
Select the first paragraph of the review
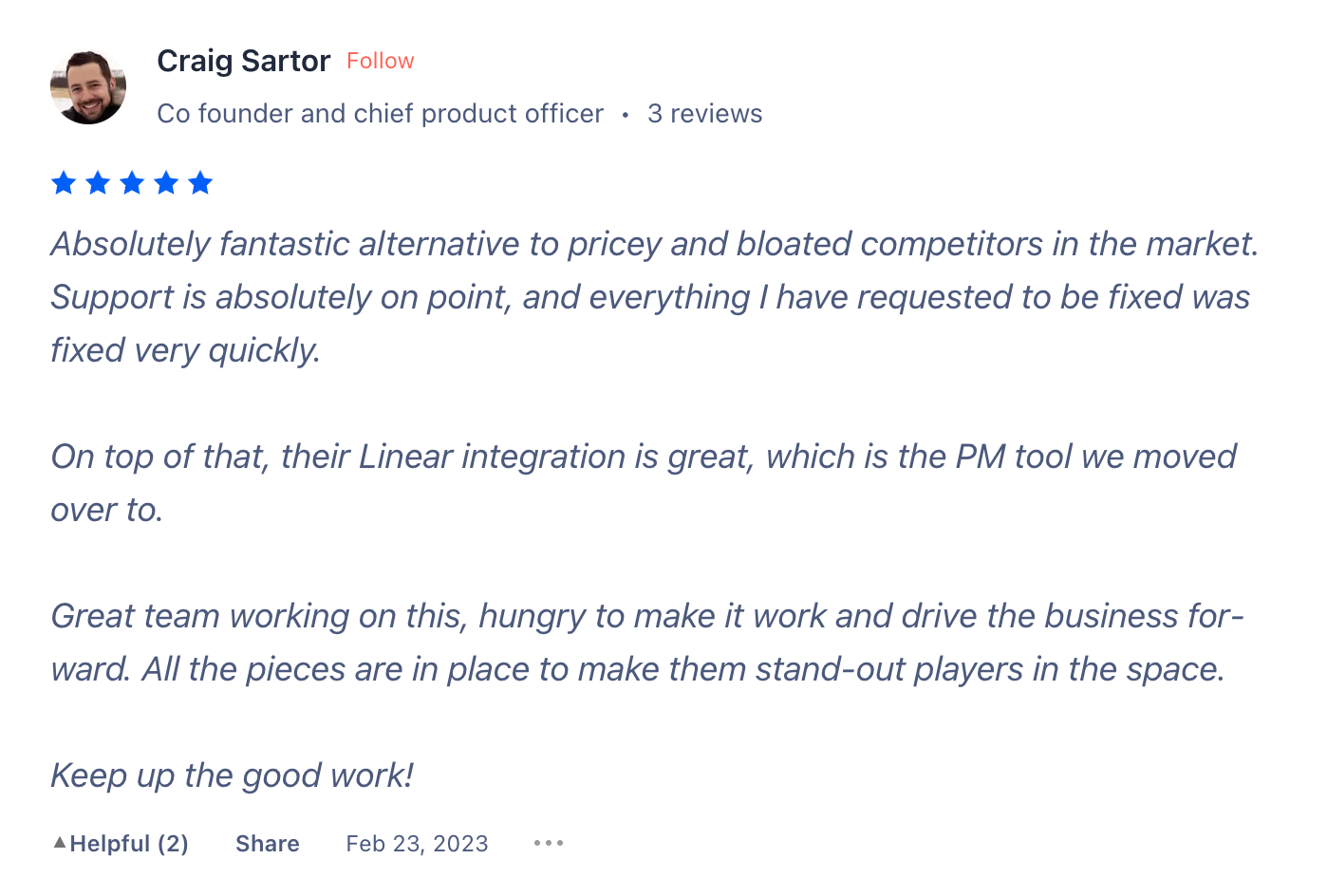point(653,296)
